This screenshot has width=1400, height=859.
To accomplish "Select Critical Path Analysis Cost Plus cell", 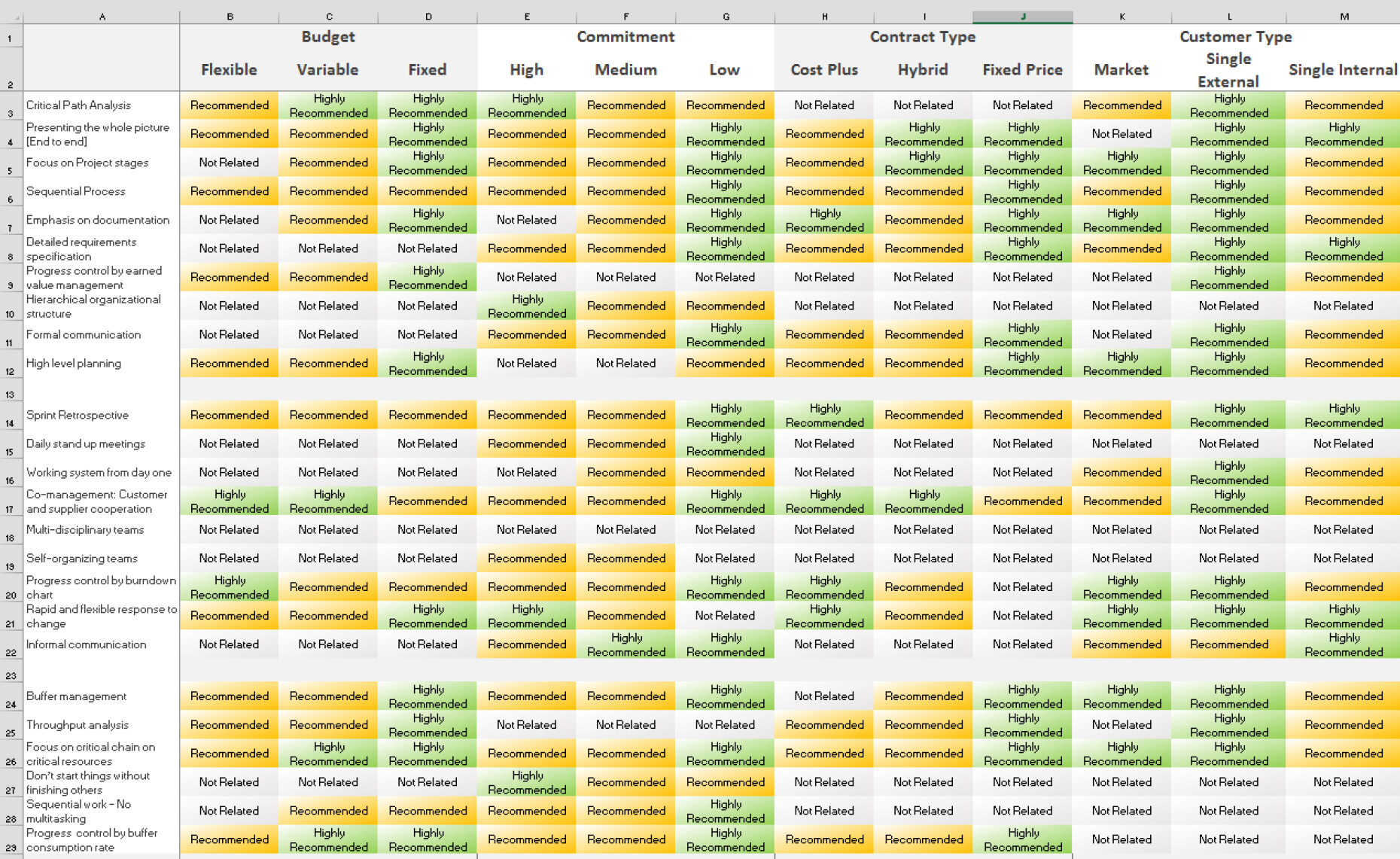I will 824,105.
